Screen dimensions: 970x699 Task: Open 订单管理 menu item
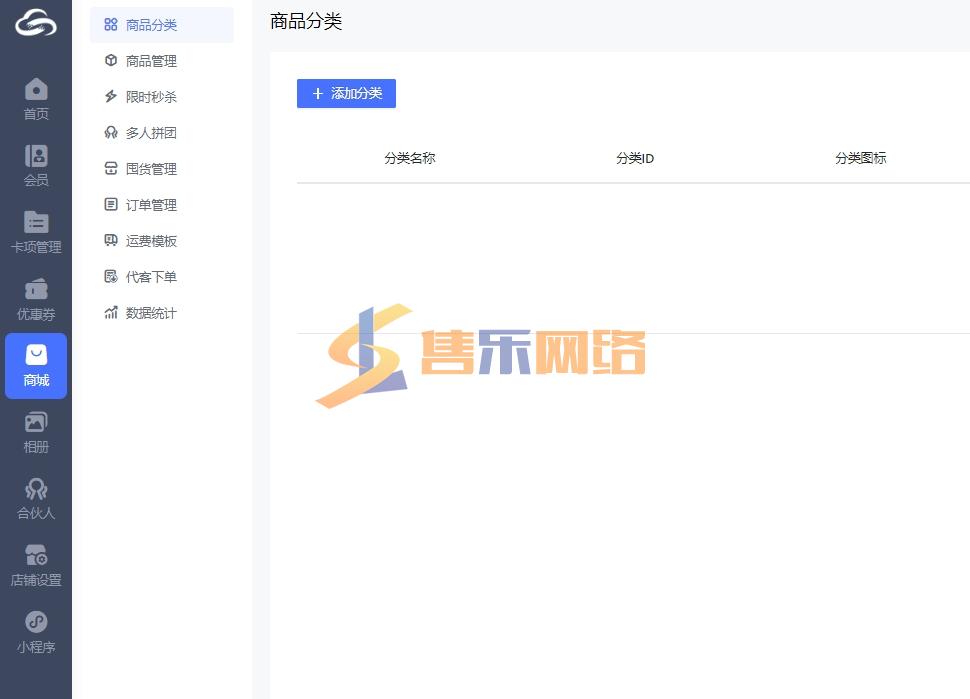pyautogui.click(x=161, y=204)
